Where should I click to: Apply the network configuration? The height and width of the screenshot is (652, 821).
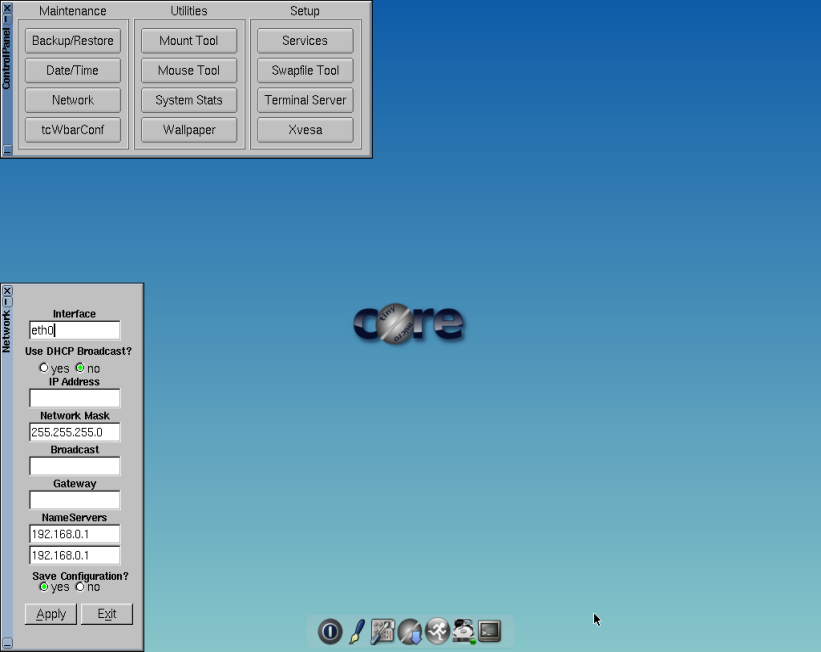(x=51, y=614)
